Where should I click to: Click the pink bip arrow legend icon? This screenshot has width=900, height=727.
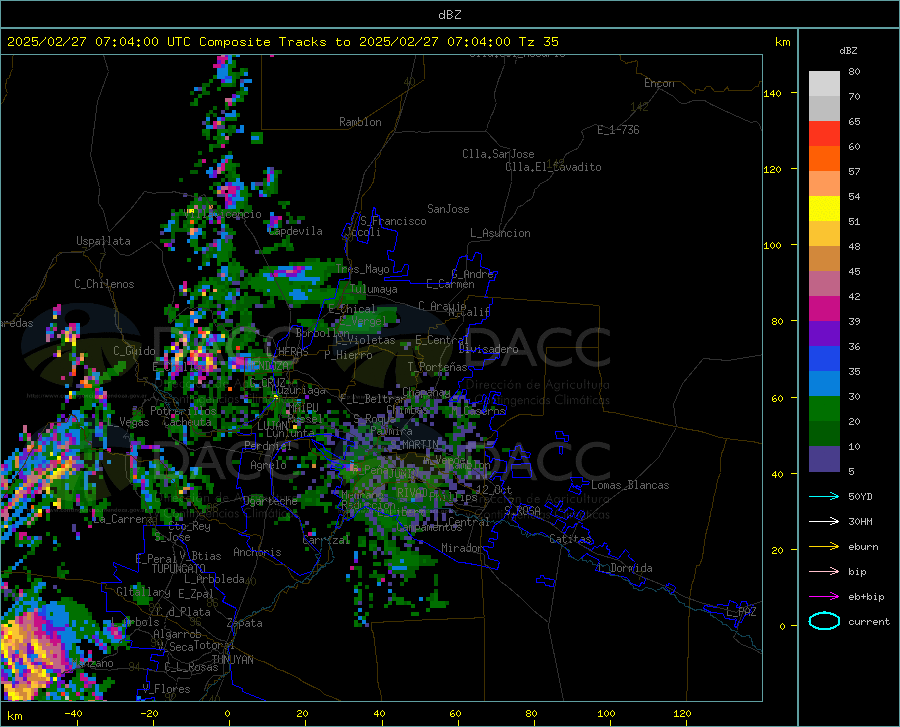pyautogui.click(x=824, y=572)
